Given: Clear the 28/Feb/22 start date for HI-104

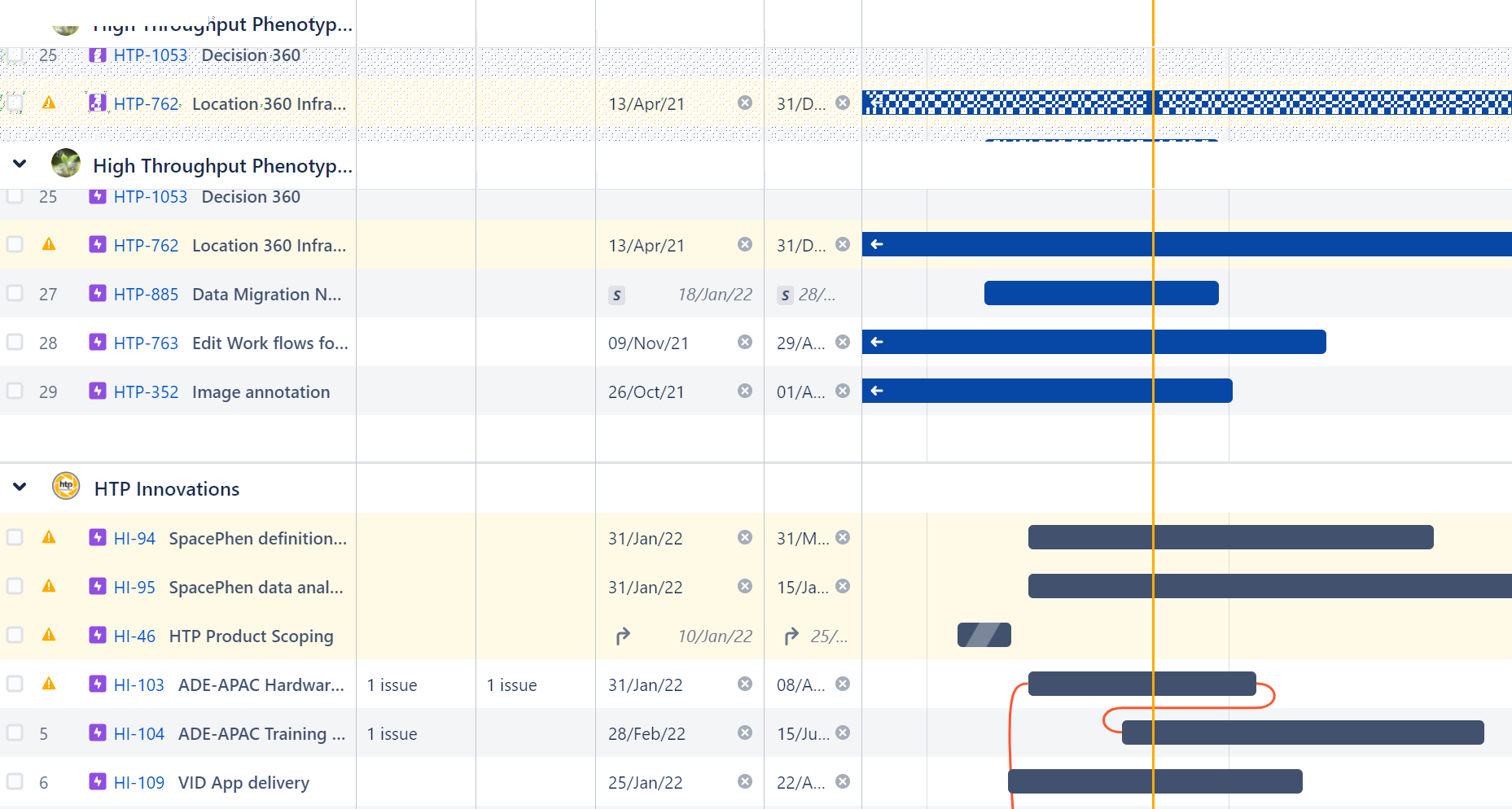Looking at the screenshot, I should 745,732.
